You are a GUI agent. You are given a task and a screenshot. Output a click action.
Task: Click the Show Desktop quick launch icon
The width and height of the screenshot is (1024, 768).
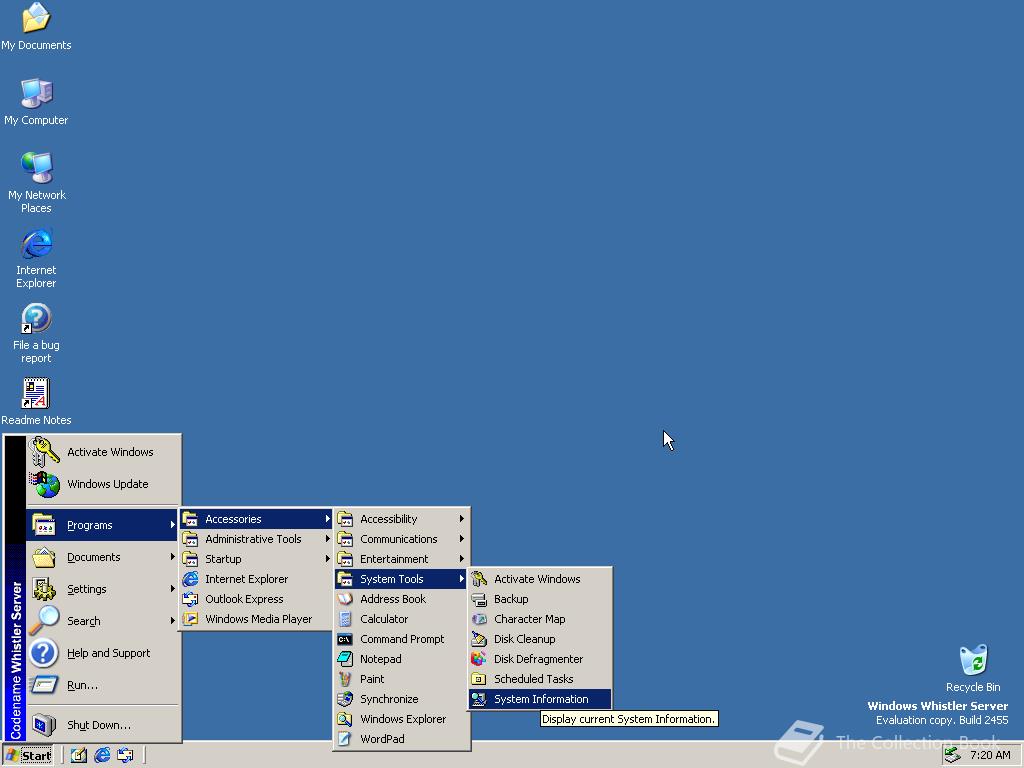pyautogui.click(x=78, y=756)
